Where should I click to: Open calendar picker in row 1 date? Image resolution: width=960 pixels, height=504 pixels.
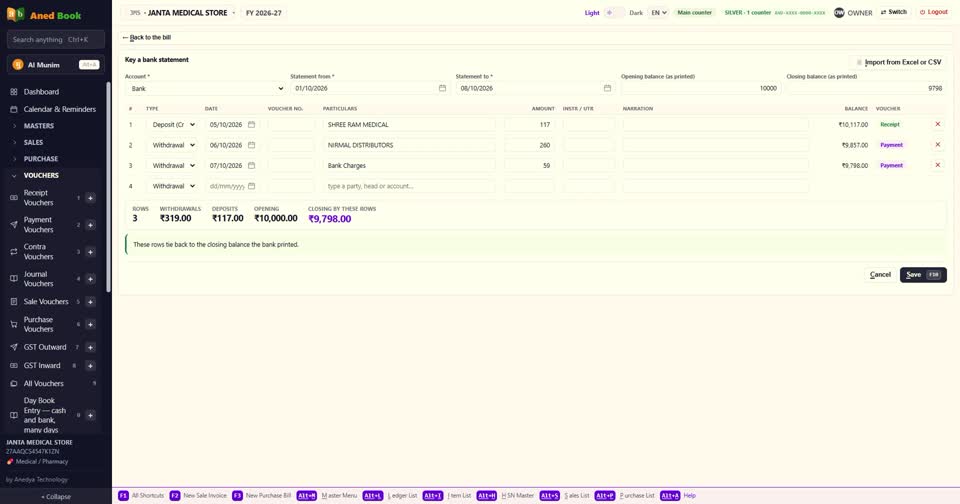pyautogui.click(x=251, y=124)
